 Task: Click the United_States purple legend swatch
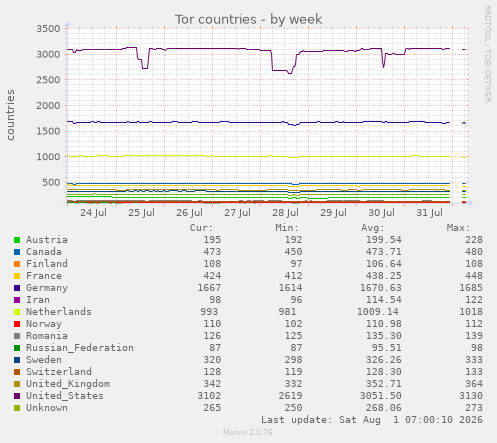point(17,396)
